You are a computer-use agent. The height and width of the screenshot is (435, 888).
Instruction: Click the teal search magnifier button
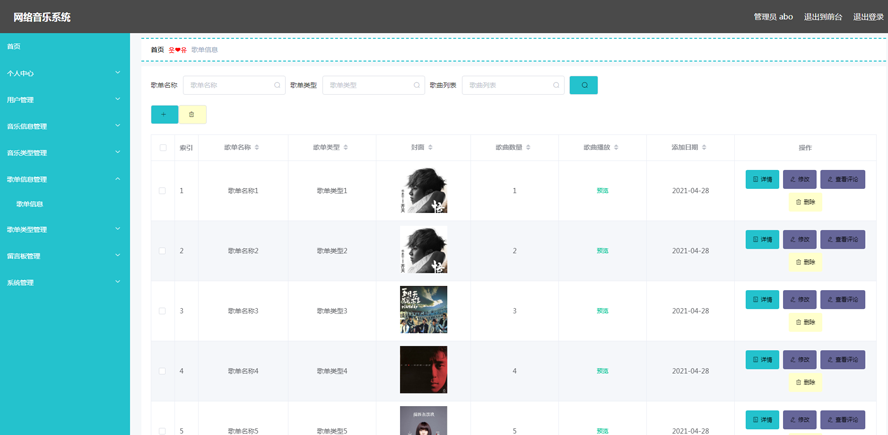point(583,85)
